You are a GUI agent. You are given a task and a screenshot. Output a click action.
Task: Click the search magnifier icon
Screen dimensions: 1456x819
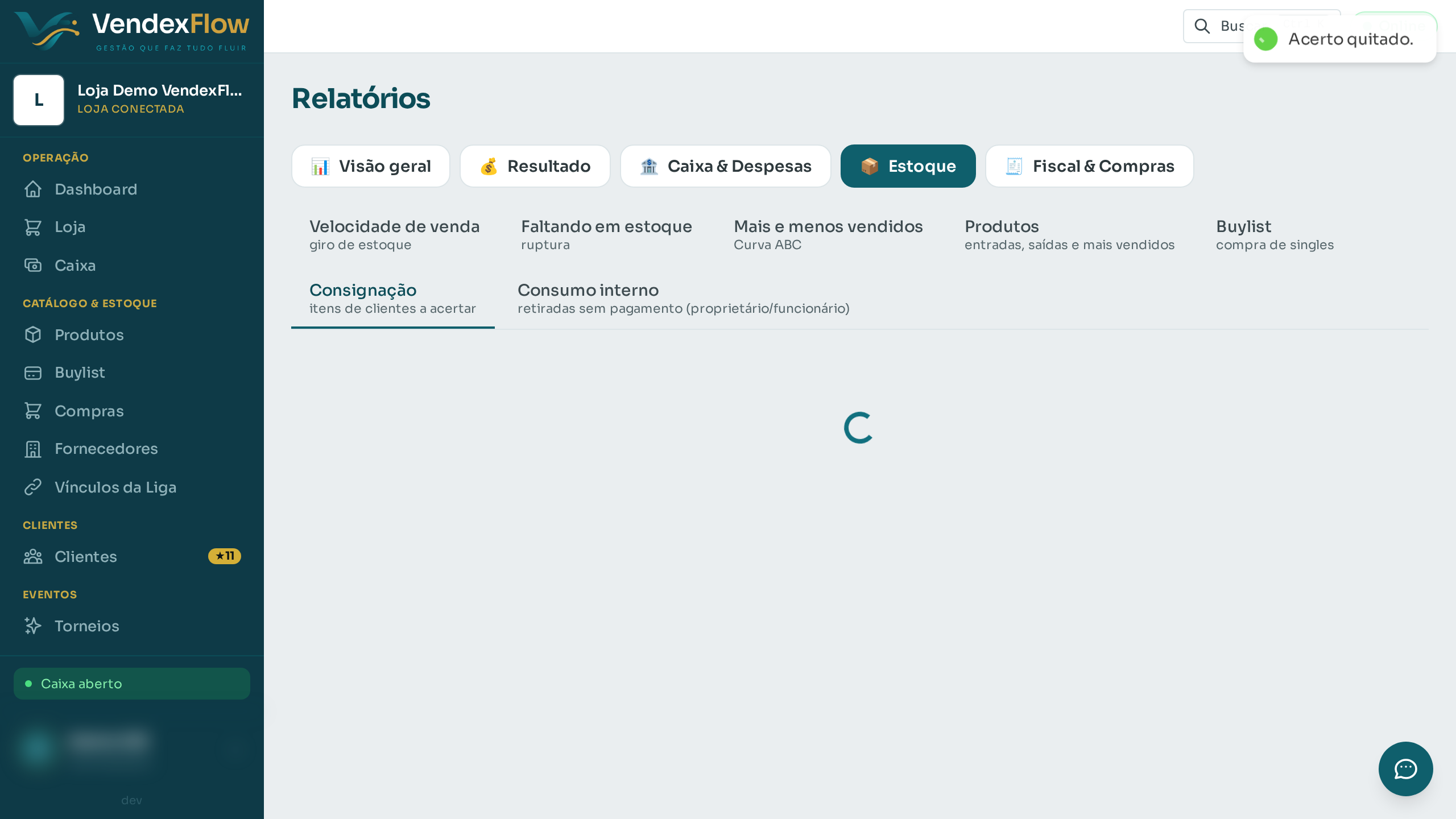1202,26
